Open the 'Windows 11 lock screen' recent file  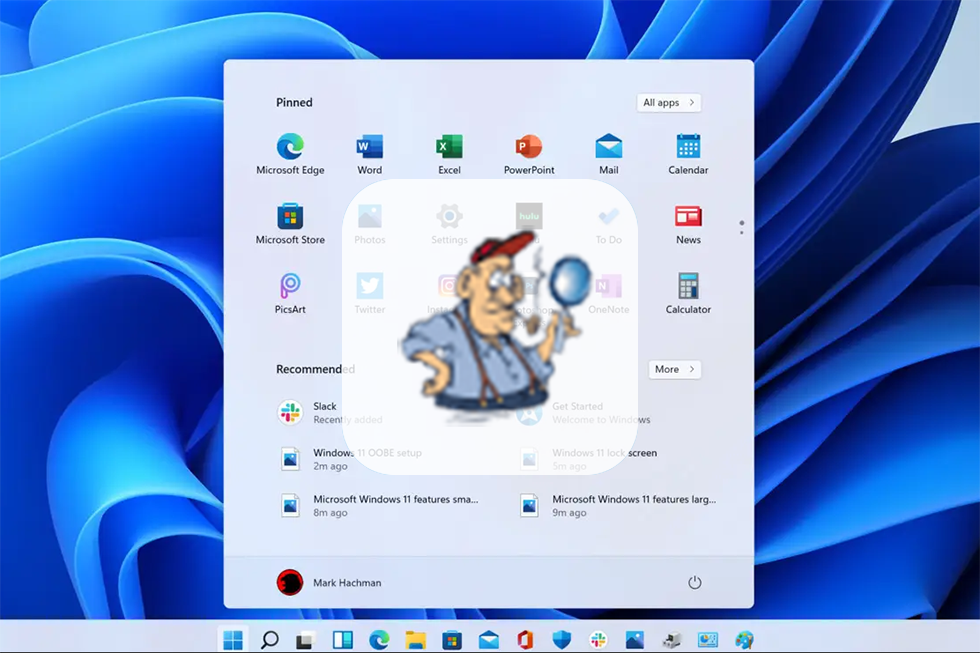pos(588,459)
